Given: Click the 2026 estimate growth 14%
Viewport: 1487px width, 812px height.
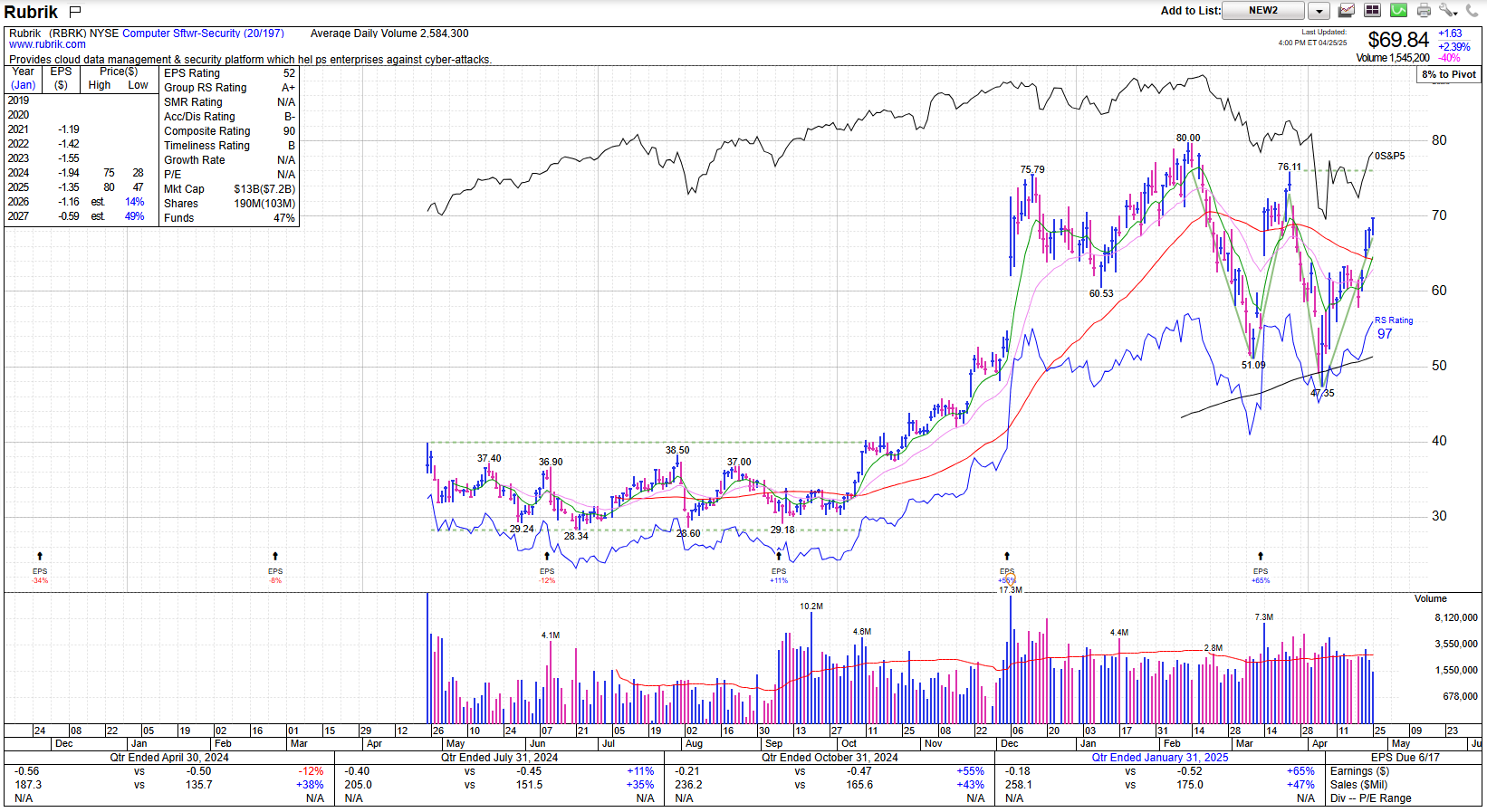Looking at the screenshot, I should (x=135, y=202).
